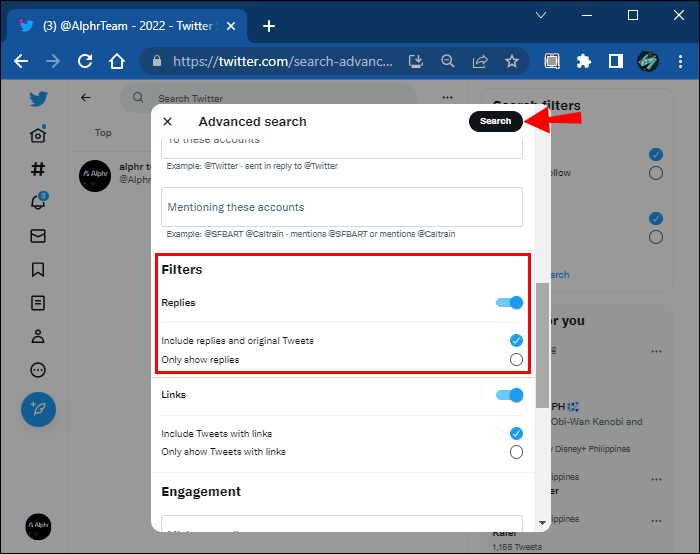The height and width of the screenshot is (554, 700).
Task: Click the back arrow beside Search Twitter
Action: coord(86,97)
